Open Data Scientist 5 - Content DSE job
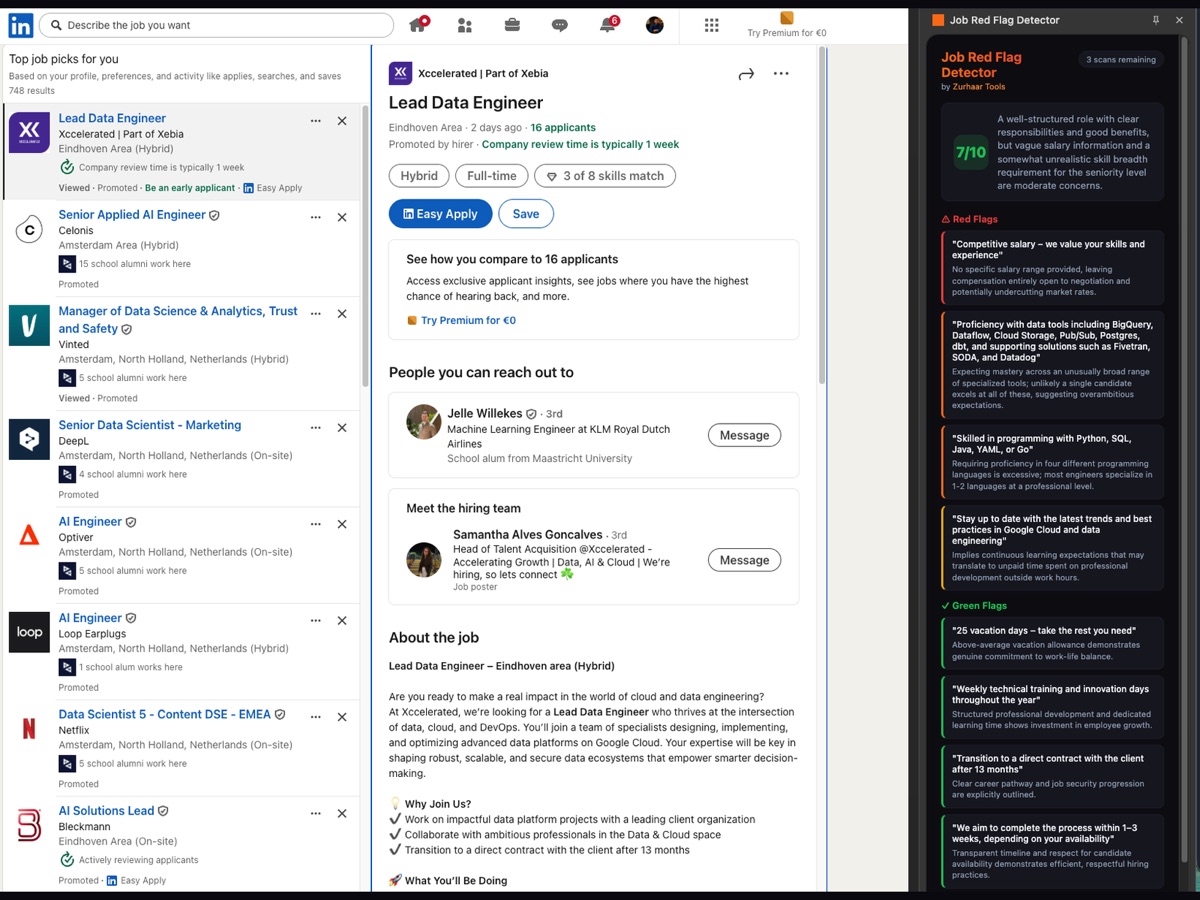Image resolution: width=1200 pixels, height=900 pixels. (x=165, y=714)
